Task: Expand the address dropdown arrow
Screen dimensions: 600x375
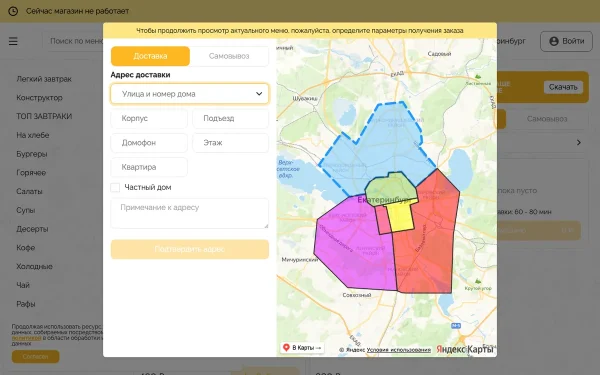Action: [x=259, y=94]
